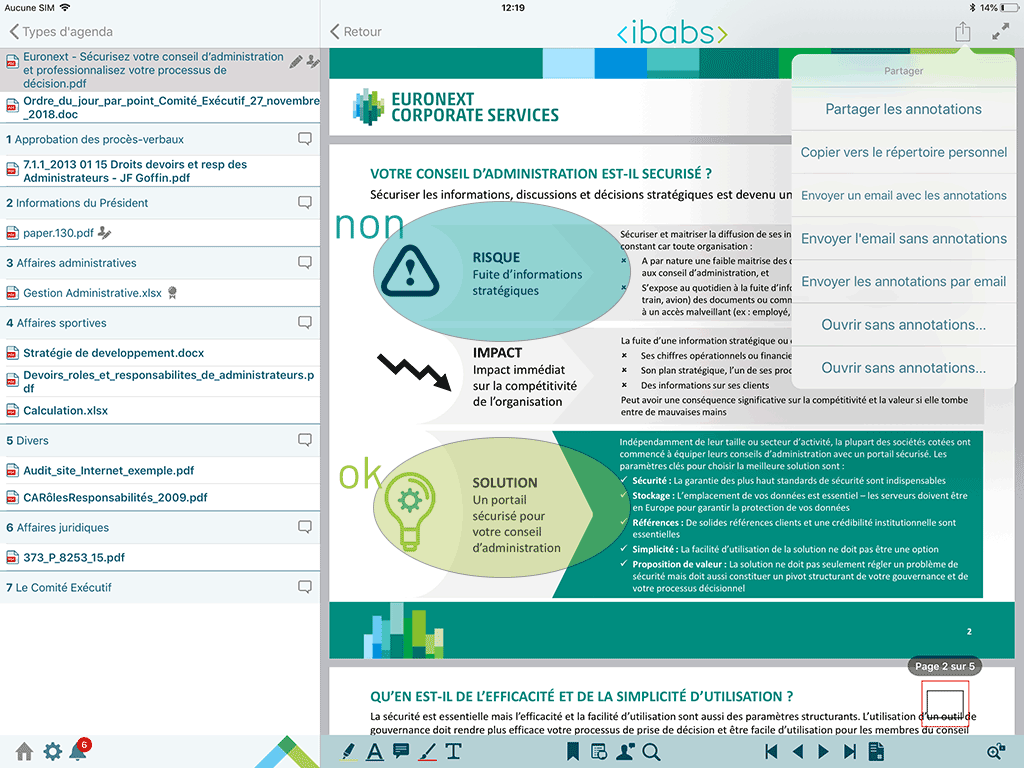
Task: Click the 'non' annotation on page
Action: pos(369,225)
